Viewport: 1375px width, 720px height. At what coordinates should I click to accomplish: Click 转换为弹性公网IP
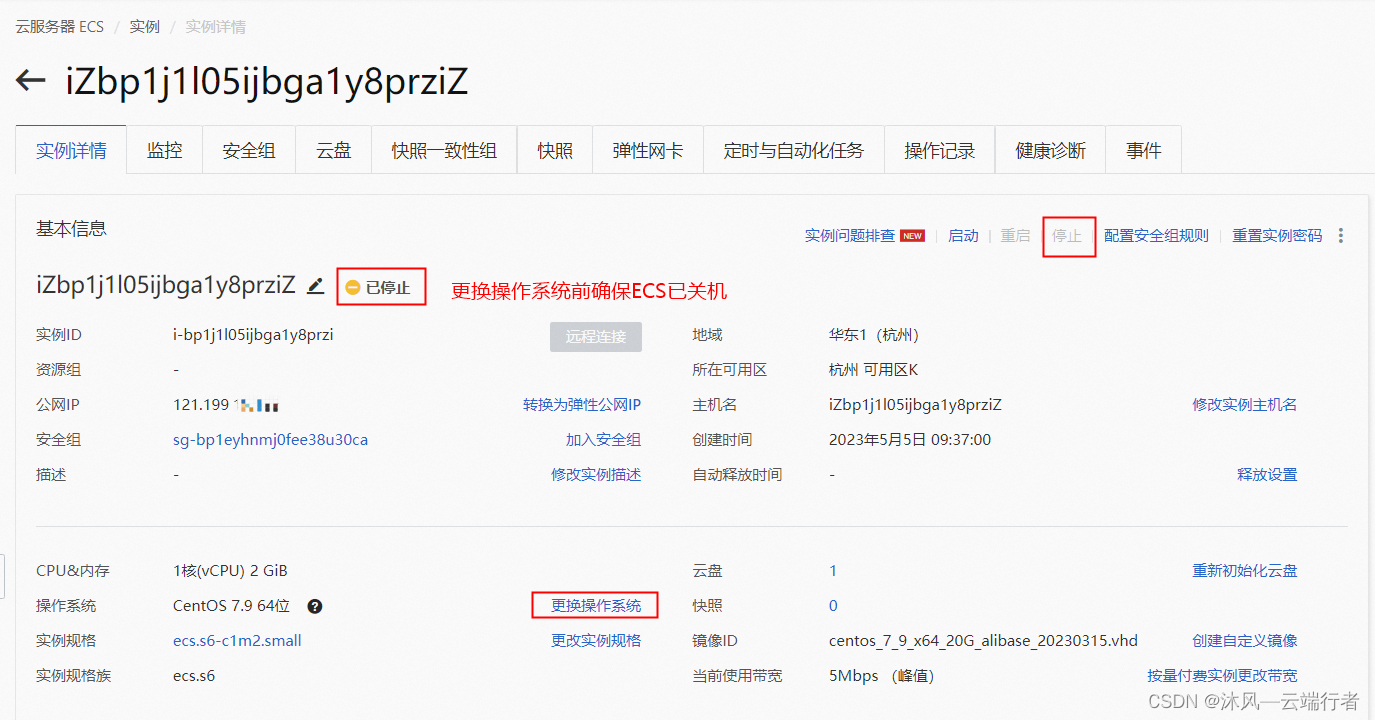click(x=582, y=405)
